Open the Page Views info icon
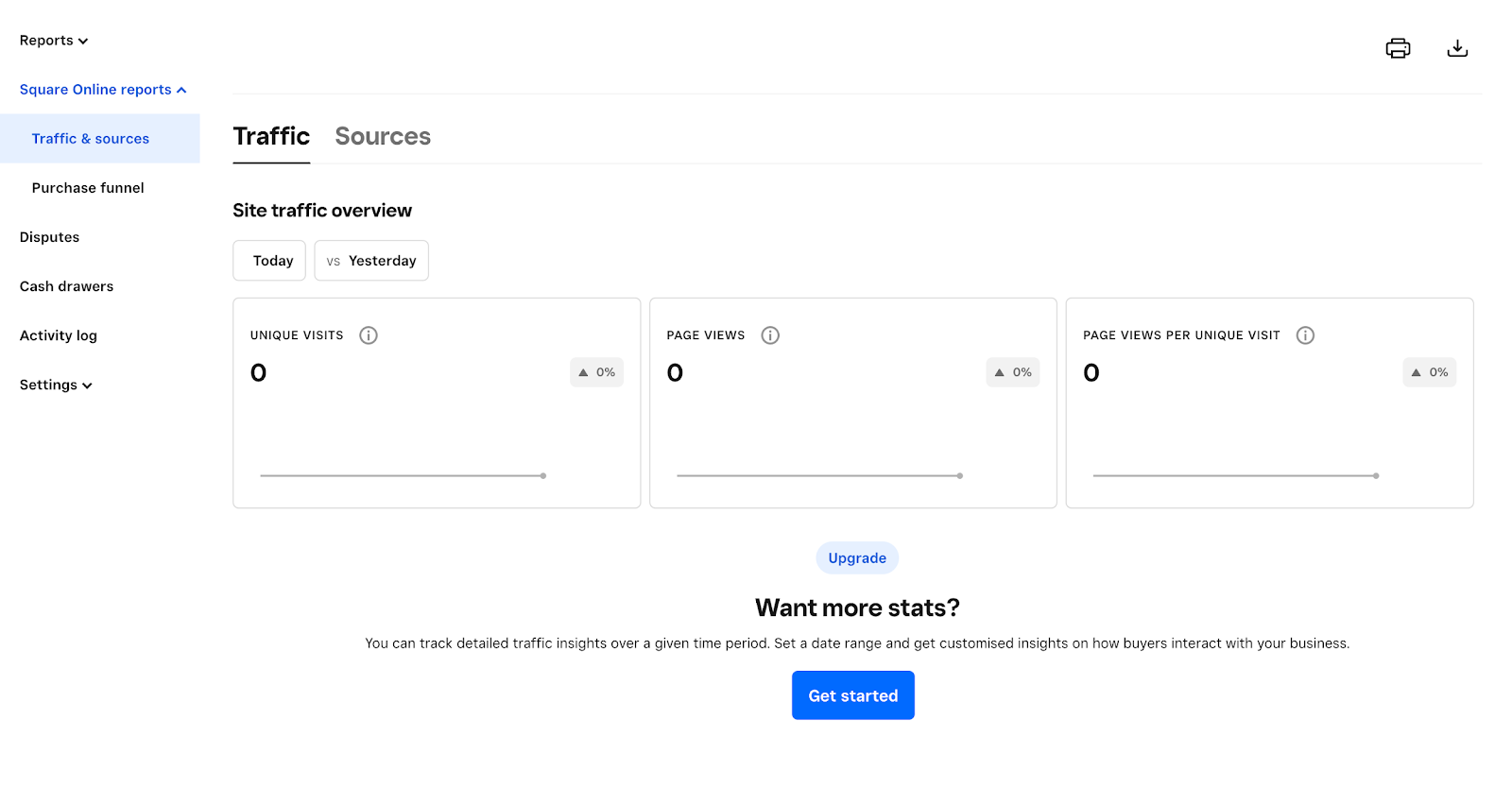Viewport: 1512px width, 805px height. 770,335
